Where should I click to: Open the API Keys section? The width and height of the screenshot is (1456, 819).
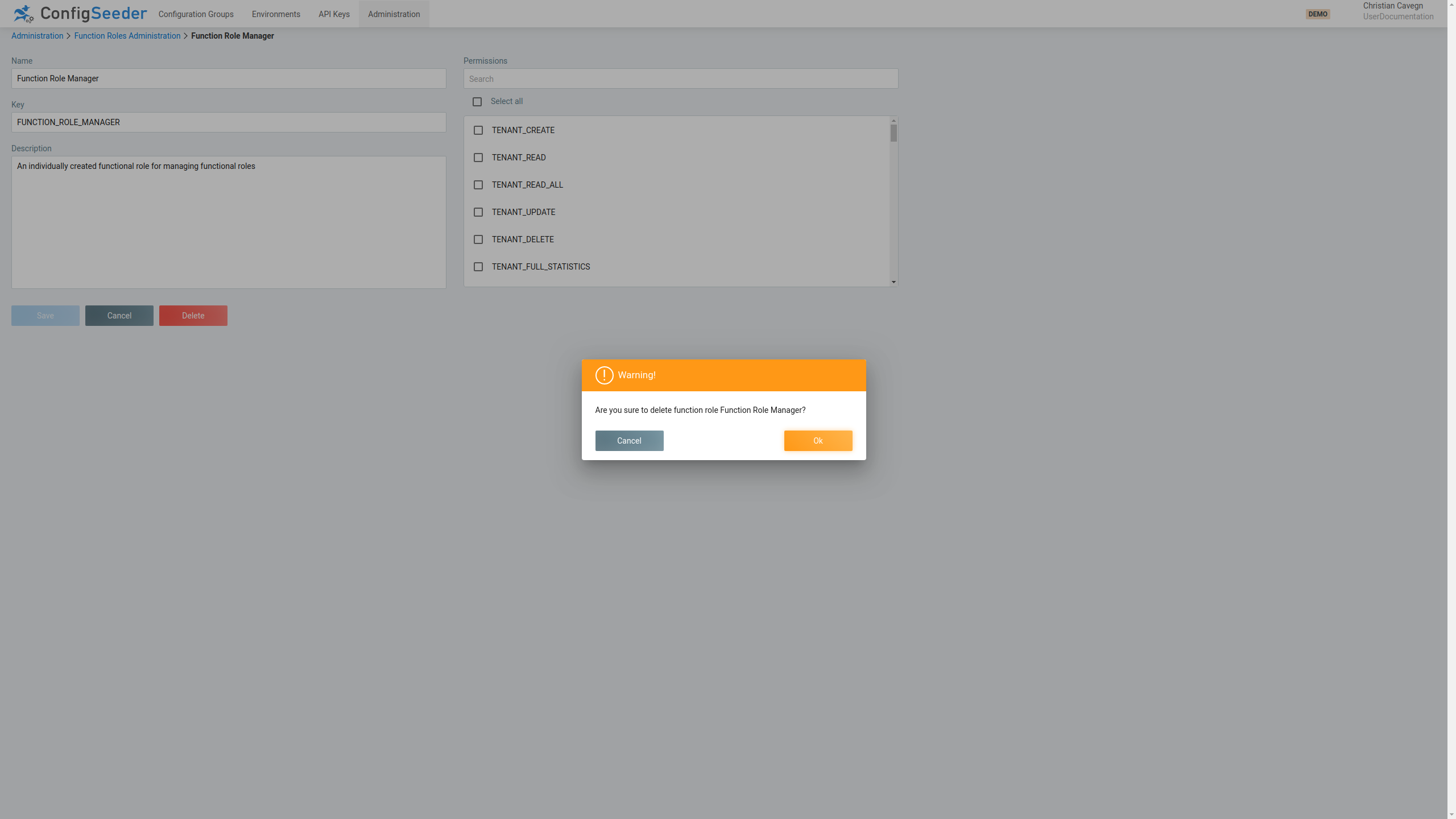pyautogui.click(x=334, y=14)
